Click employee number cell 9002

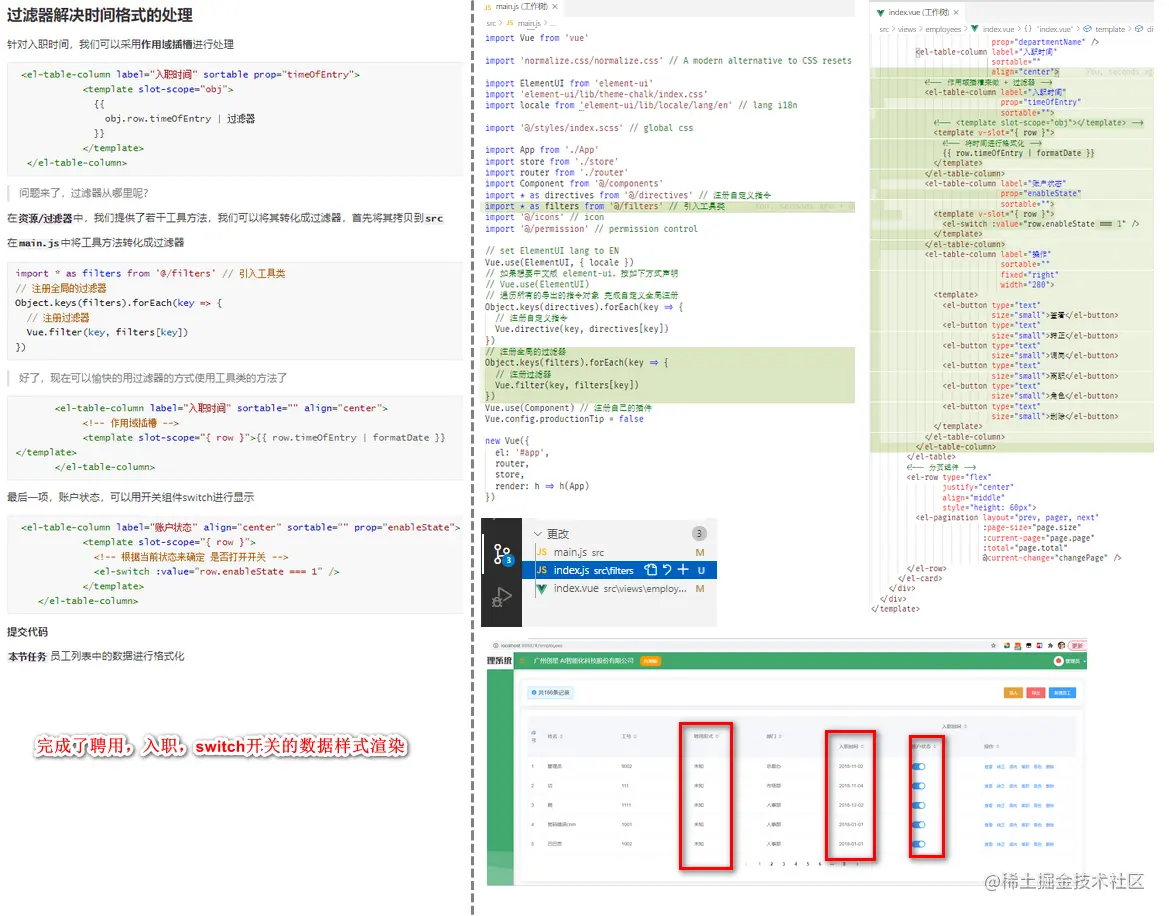(626, 766)
